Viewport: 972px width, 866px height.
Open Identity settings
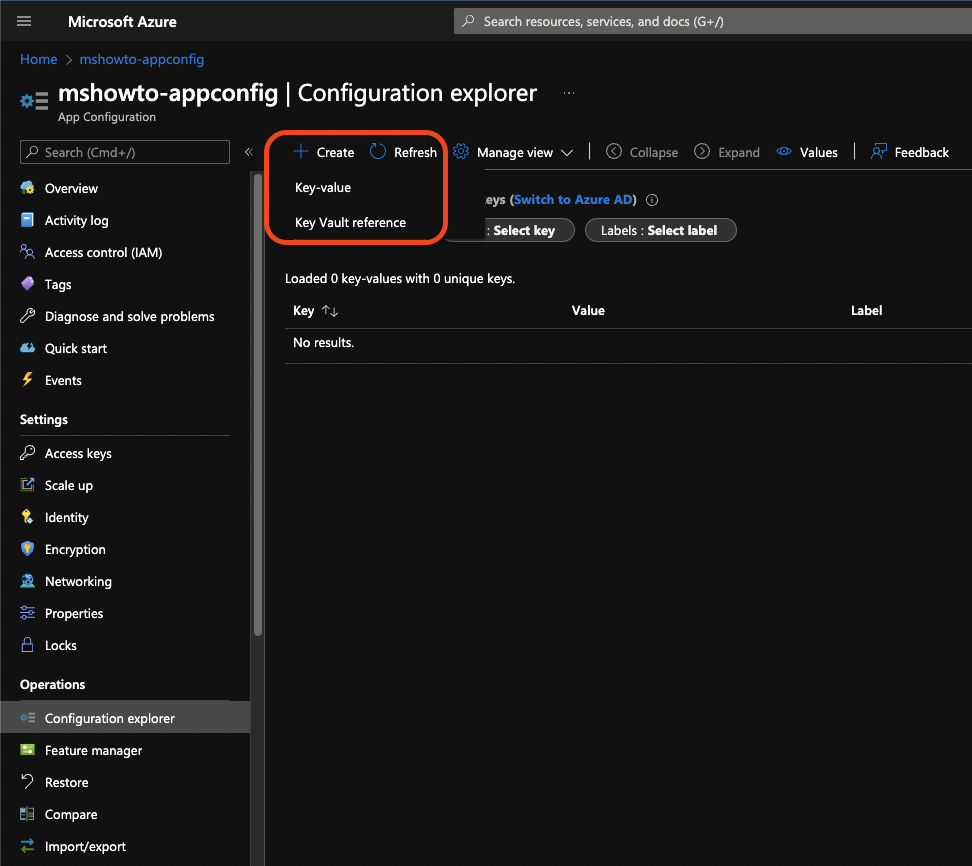tap(66, 518)
